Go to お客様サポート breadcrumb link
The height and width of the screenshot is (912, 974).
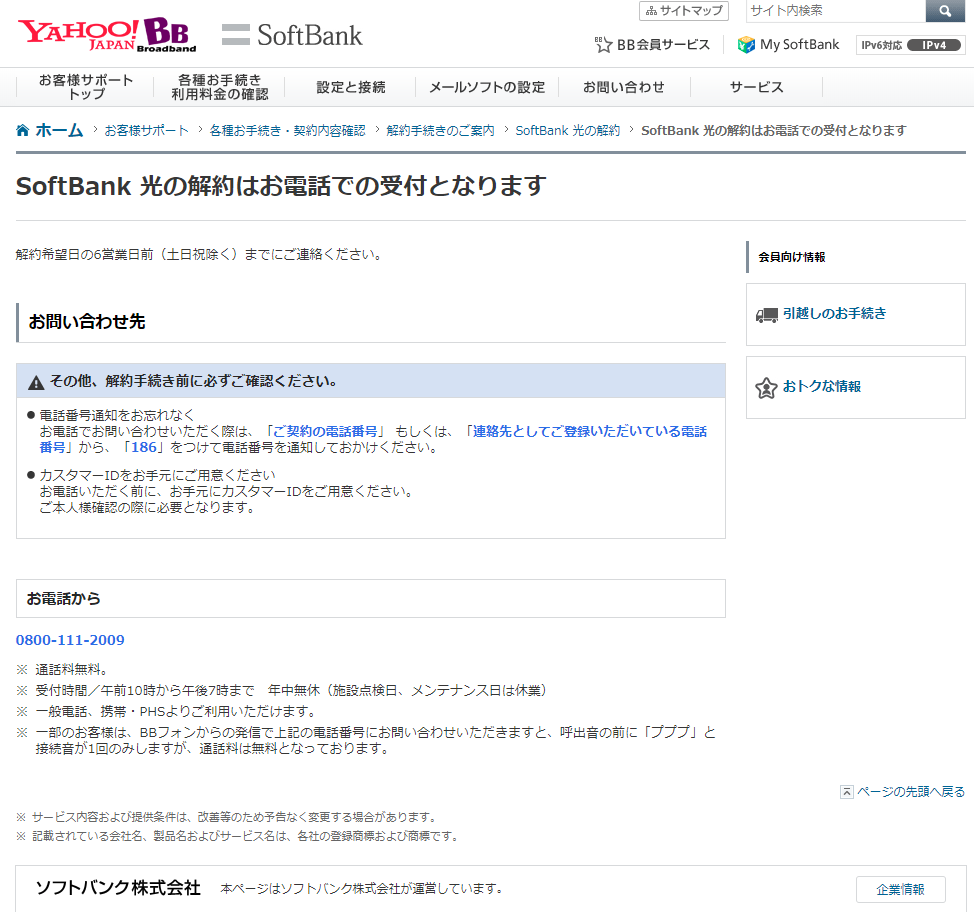click(147, 130)
